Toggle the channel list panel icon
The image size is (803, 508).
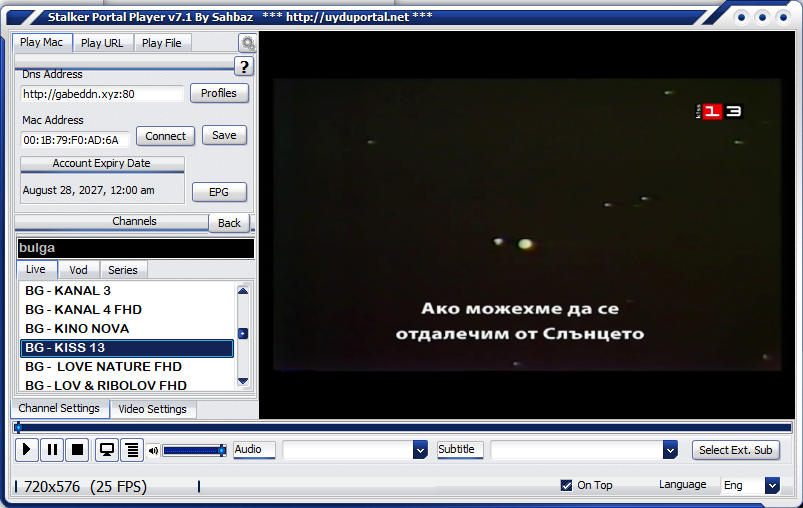tap(132, 450)
